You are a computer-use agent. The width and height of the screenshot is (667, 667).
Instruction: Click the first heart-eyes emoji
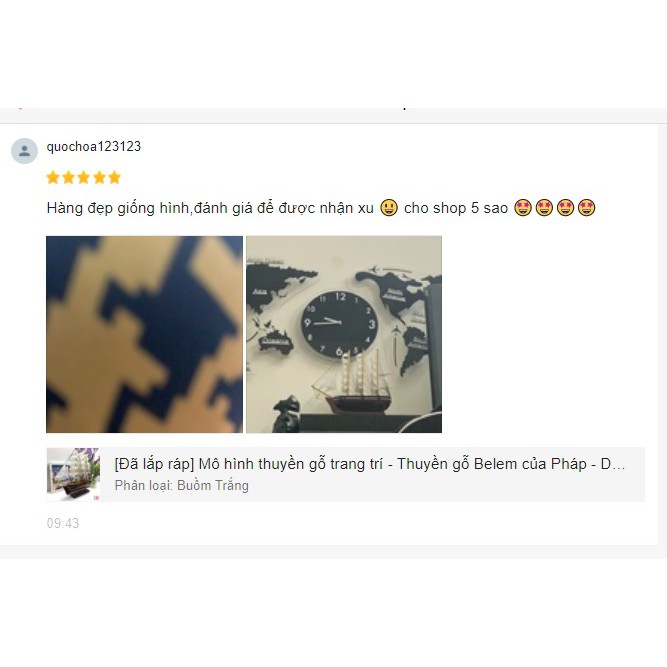click(x=523, y=208)
